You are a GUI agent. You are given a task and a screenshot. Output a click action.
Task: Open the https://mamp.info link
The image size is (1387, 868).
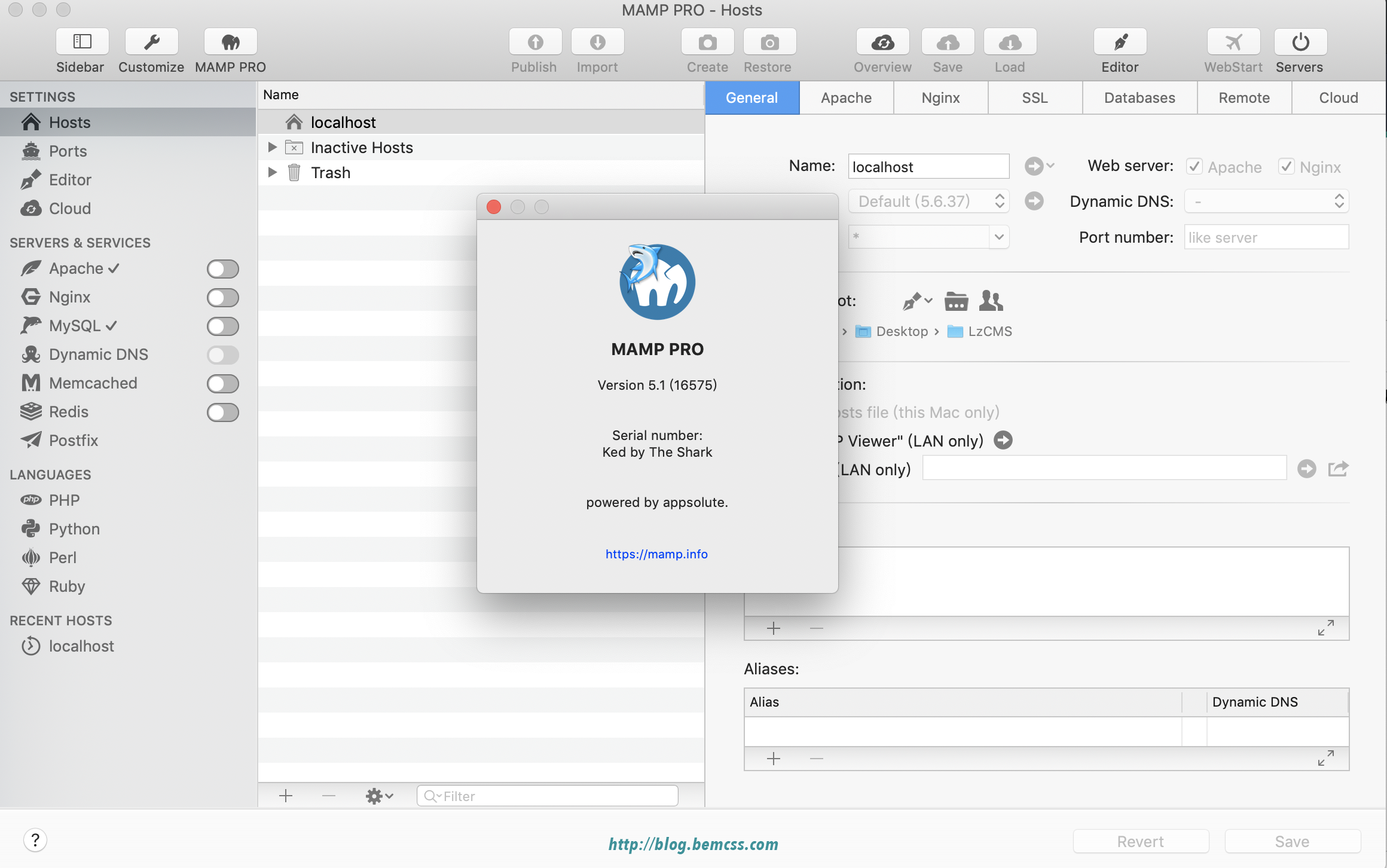[x=656, y=554]
